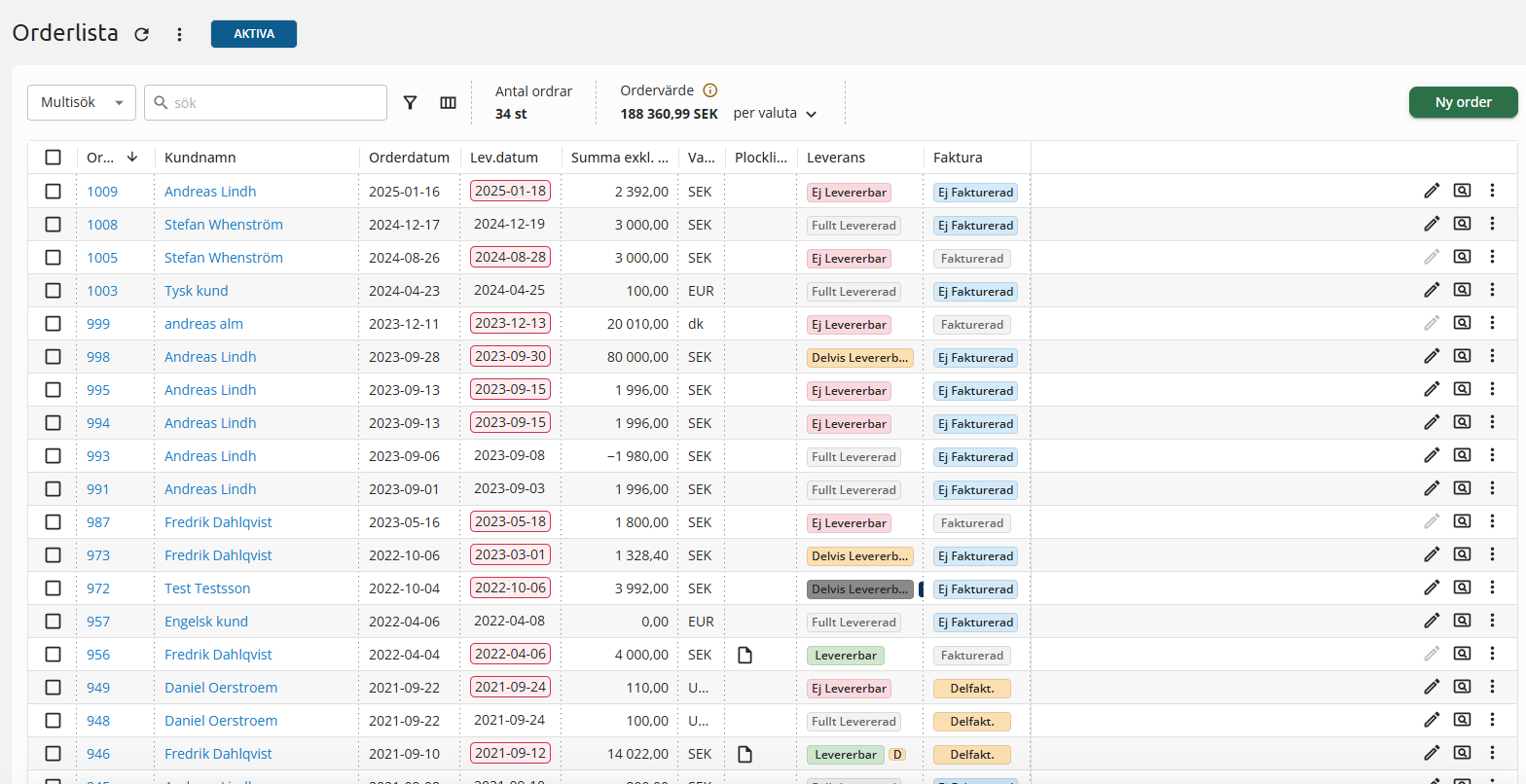The image size is (1526, 784).
Task: Focus the sök search field
Action: pyautogui.click(x=274, y=102)
